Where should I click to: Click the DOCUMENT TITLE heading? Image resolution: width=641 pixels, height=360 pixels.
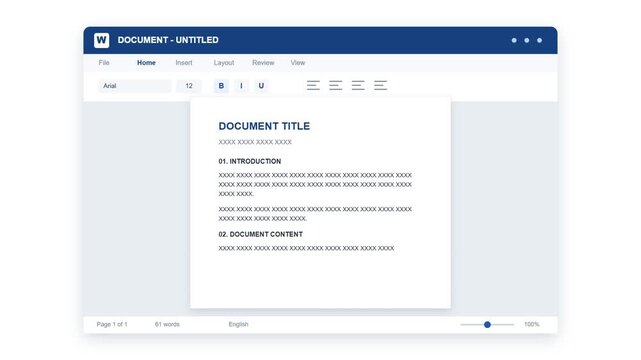coord(264,126)
